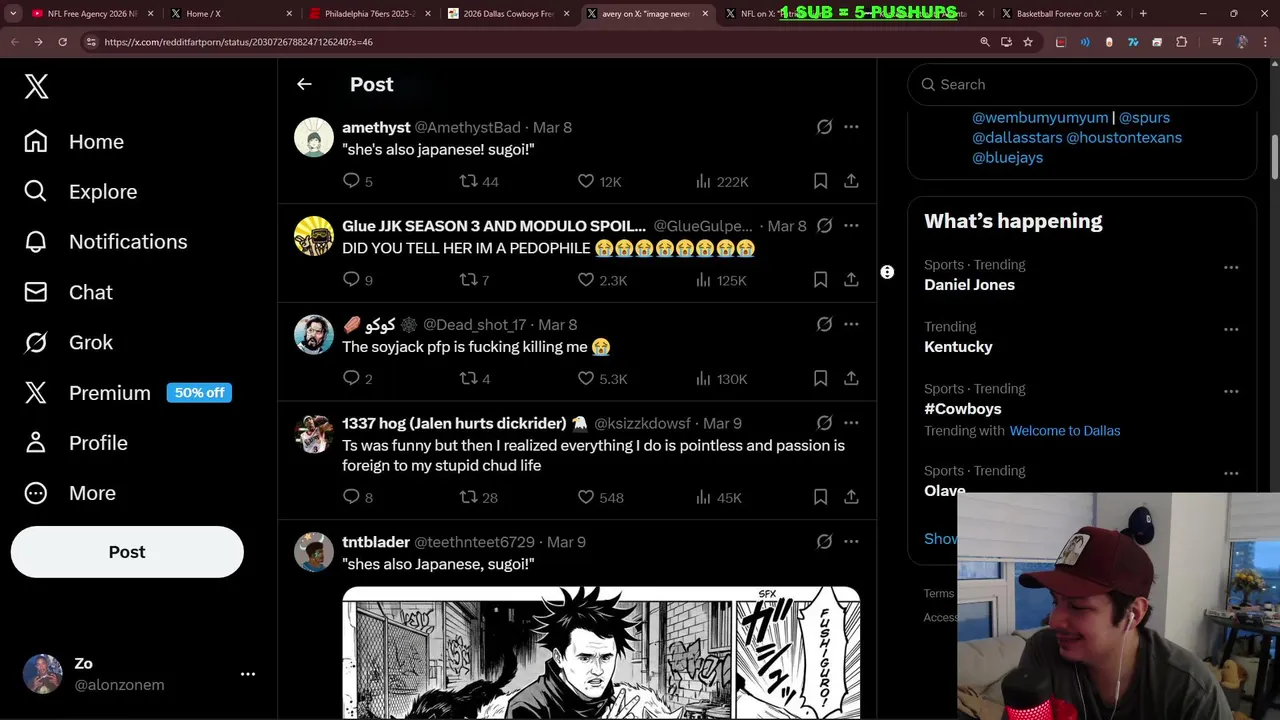Bookmark Glue JJK's post

coord(820,280)
